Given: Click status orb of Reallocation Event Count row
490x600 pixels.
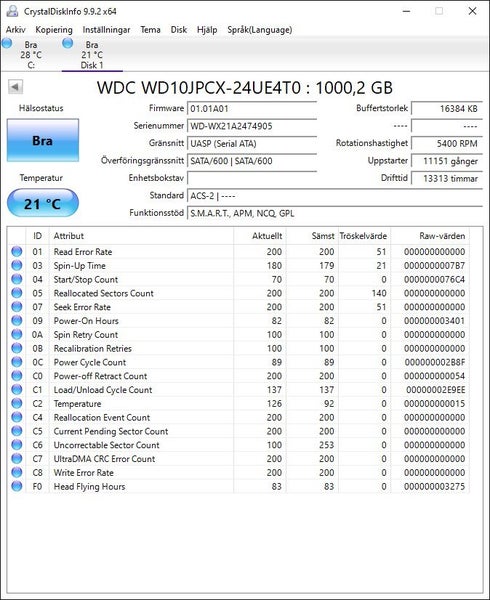Looking at the screenshot, I should (17, 417).
